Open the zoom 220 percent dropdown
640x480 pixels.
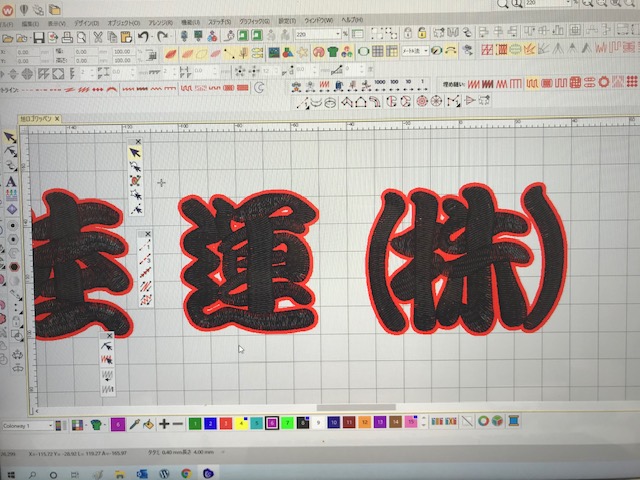pos(338,34)
